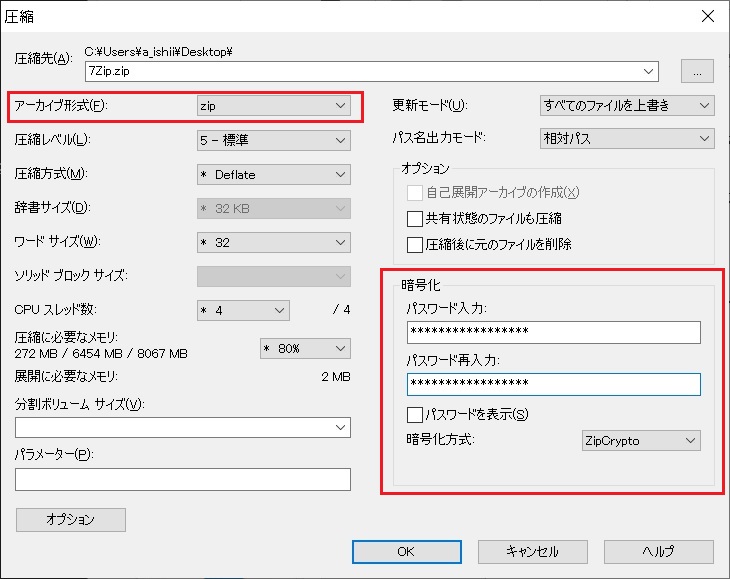Open the Deflate compression method dropdown
Screen dimensions: 730x579
pos(273,174)
